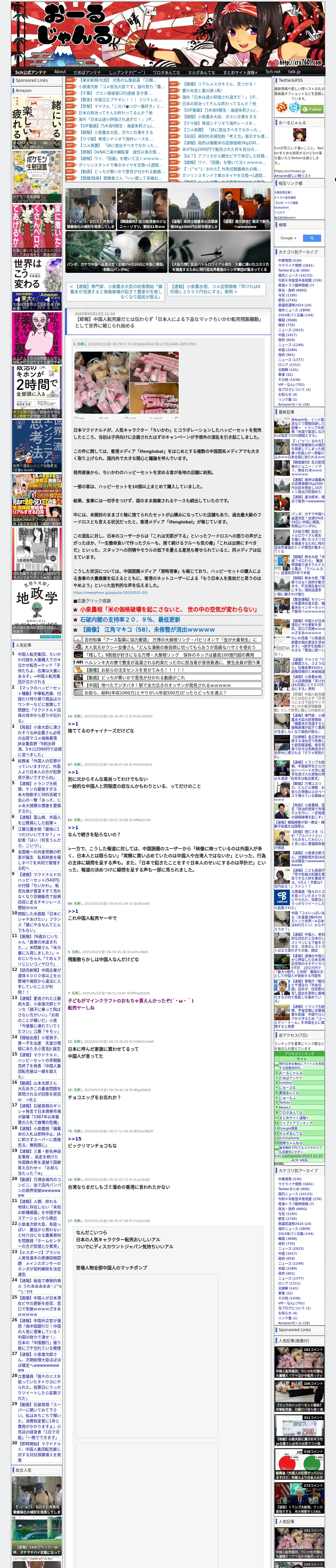Open ワロタあんてな in navigation bar
This screenshot has width=336, height=1568.
click(166, 72)
